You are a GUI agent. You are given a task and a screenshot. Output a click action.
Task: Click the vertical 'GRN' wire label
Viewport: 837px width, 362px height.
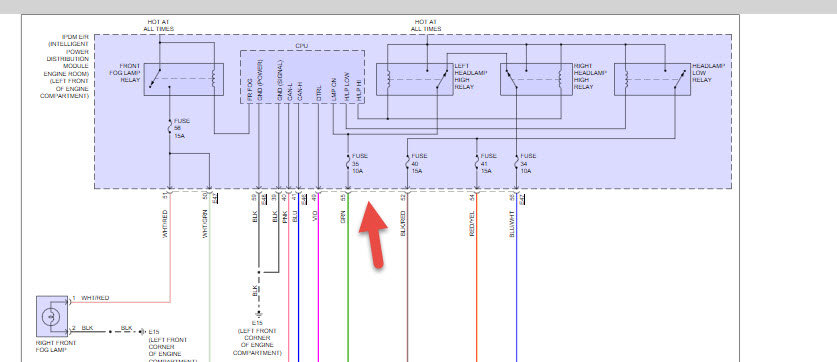pyautogui.click(x=344, y=218)
